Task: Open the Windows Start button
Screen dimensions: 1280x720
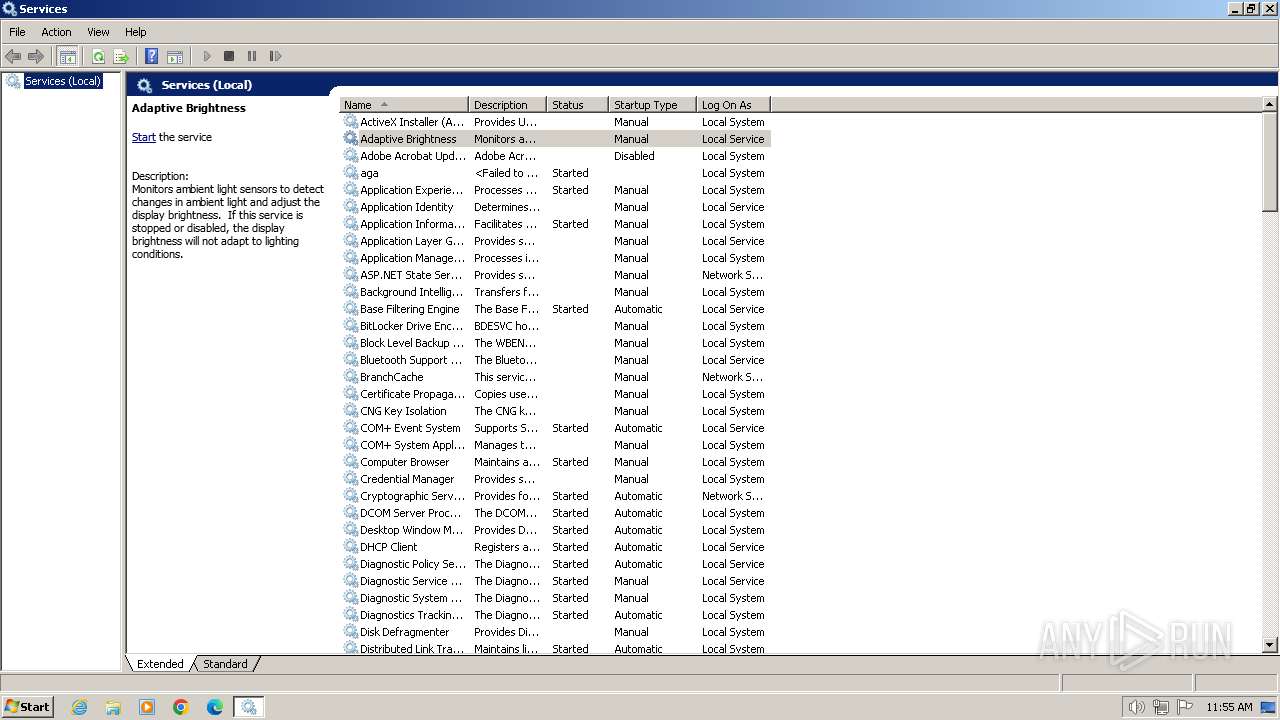Action: coord(28,706)
